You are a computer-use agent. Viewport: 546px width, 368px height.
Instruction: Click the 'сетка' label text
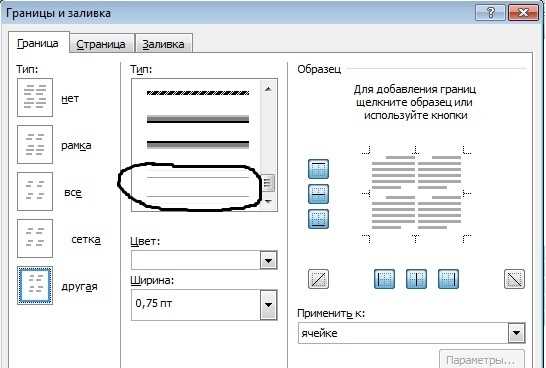(86, 240)
